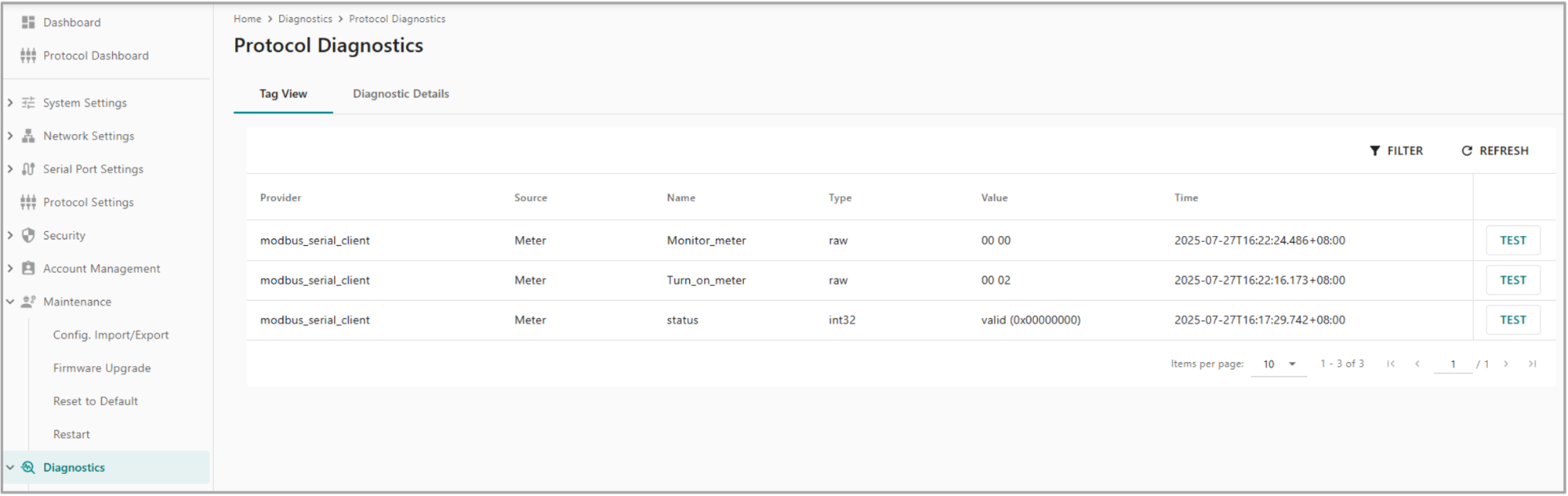Image resolution: width=1568 pixels, height=496 pixels.
Task: Click the Serial Port Settings icon
Action: [x=29, y=169]
